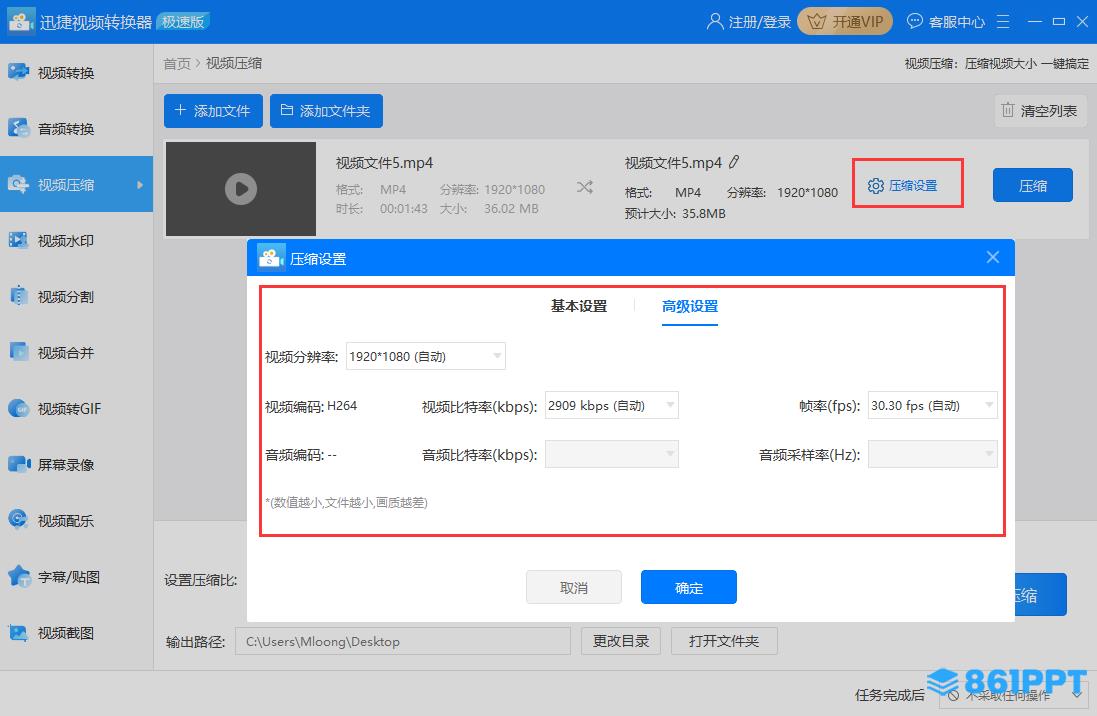Close the 压缩设置 dialog

coord(992,258)
